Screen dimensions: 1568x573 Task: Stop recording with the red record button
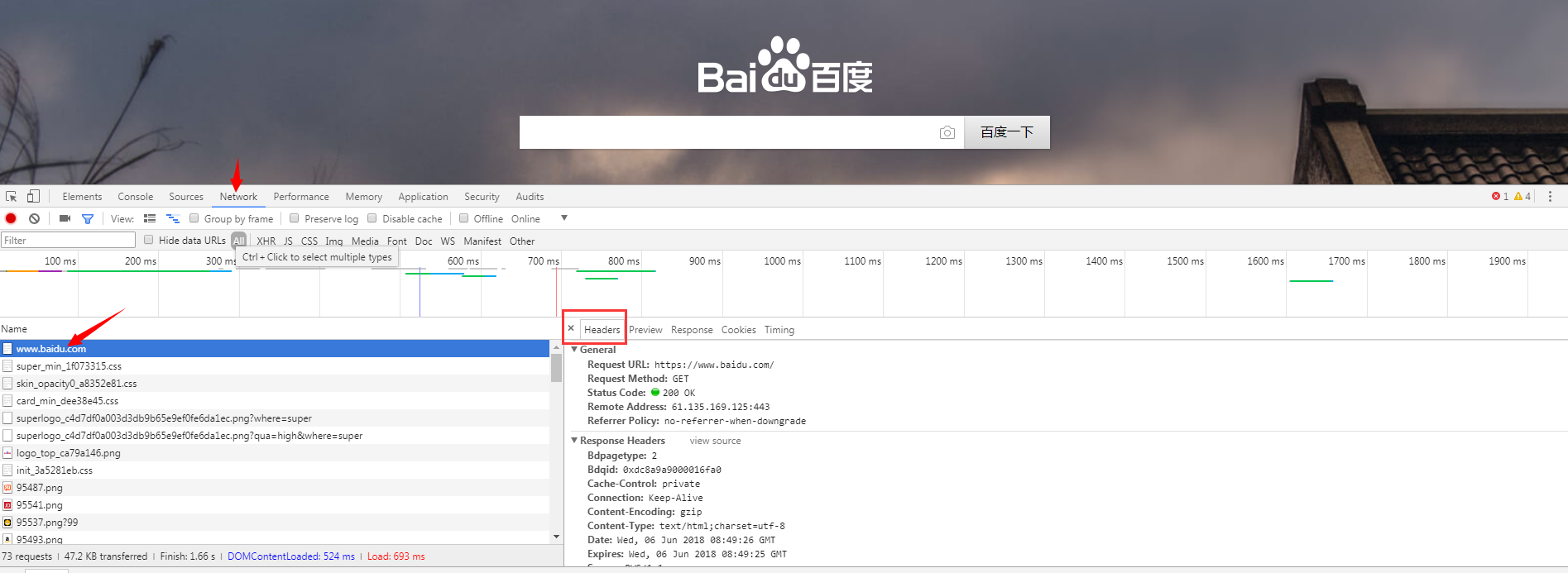11,218
